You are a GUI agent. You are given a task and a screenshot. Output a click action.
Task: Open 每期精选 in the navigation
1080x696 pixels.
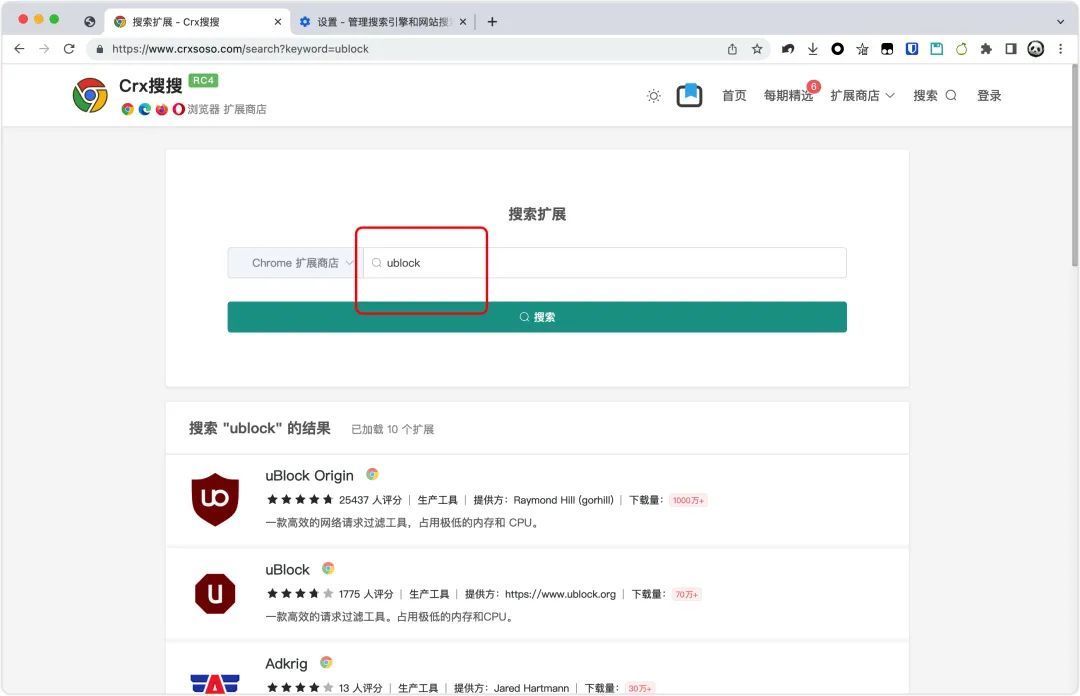tap(789, 96)
